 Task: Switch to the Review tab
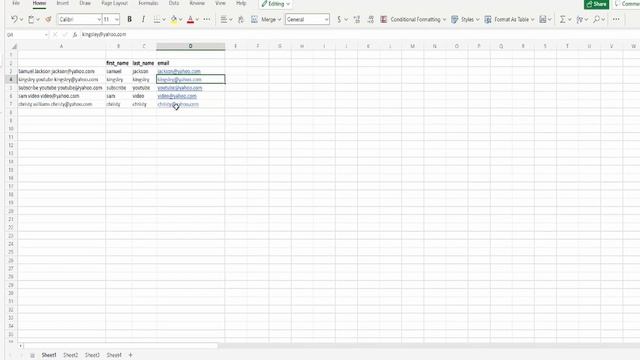pyautogui.click(x=197, y=3)
